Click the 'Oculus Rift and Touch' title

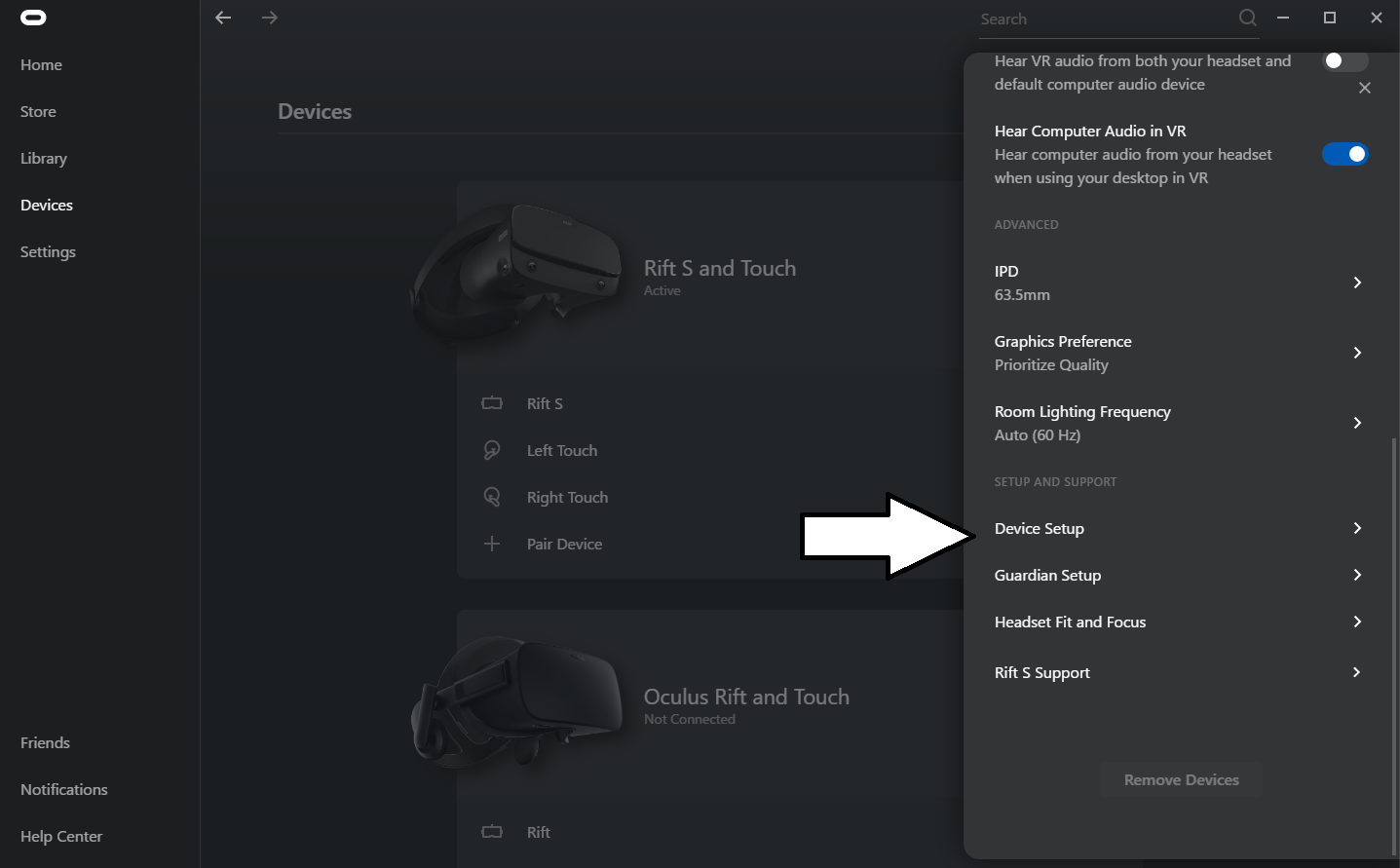click(746, 697)
